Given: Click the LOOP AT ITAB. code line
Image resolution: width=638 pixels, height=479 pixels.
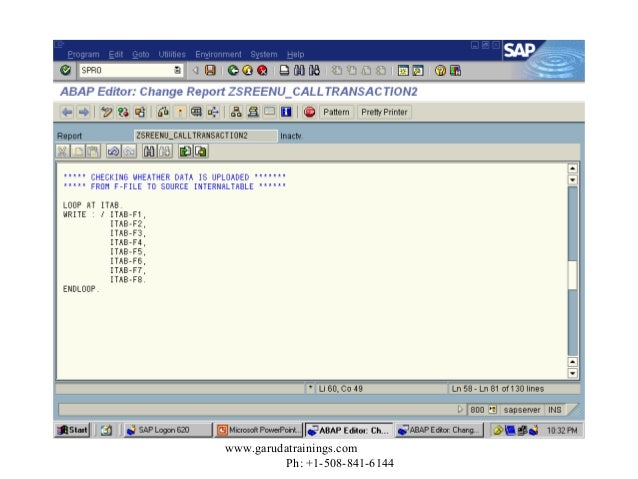Looking at the screenshot, I should pos(92,205).
